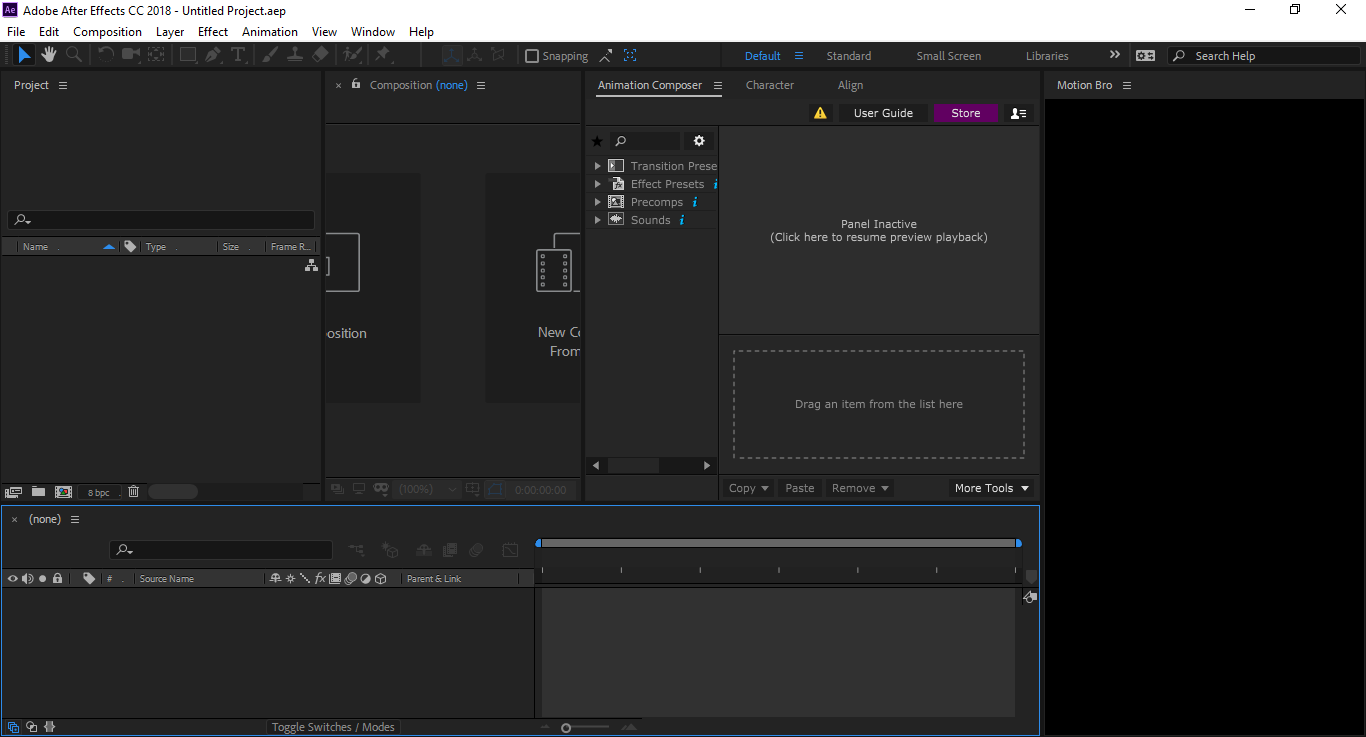Click the Composition Mini-Flowchart timeline icon

click(357, 550)
